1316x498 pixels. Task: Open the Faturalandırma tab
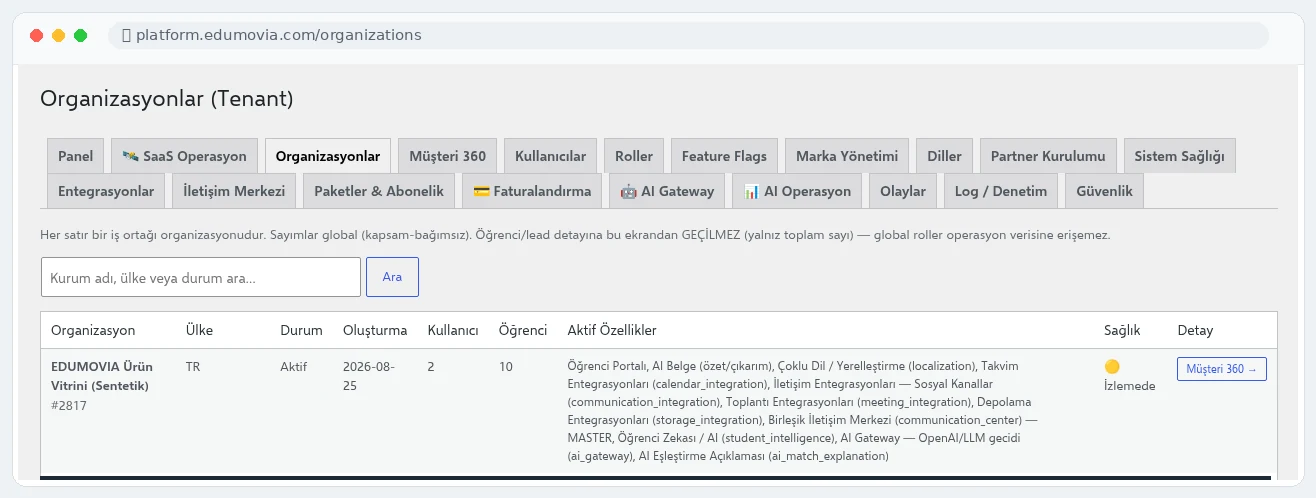(x=532, y=191)
